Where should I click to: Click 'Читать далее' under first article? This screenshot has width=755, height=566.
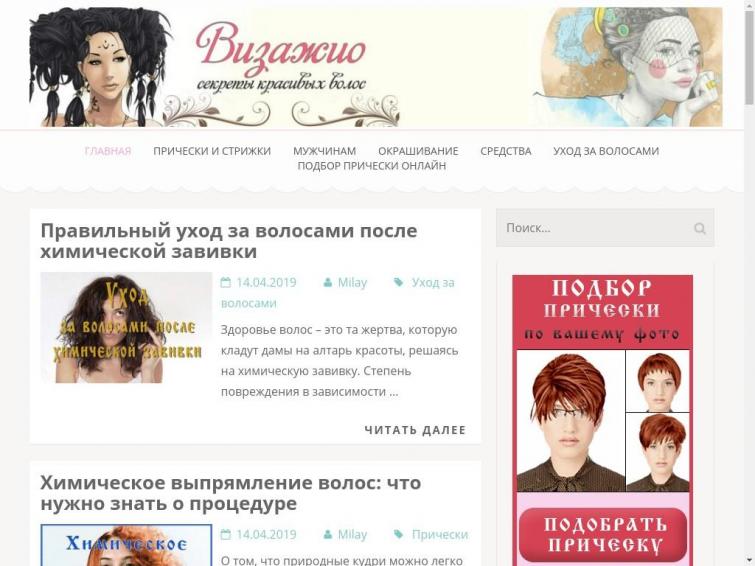tap(415, 430)
